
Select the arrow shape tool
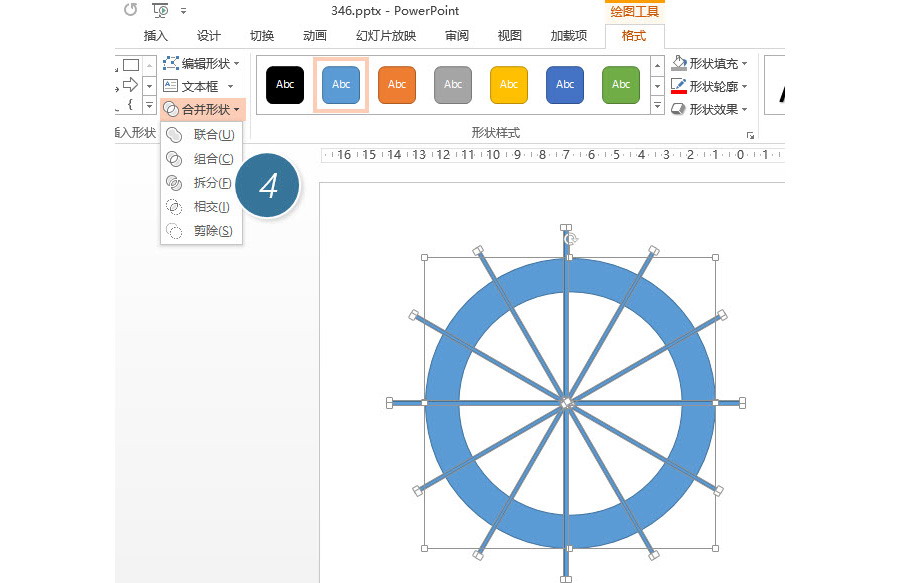[x=130, y=86]
